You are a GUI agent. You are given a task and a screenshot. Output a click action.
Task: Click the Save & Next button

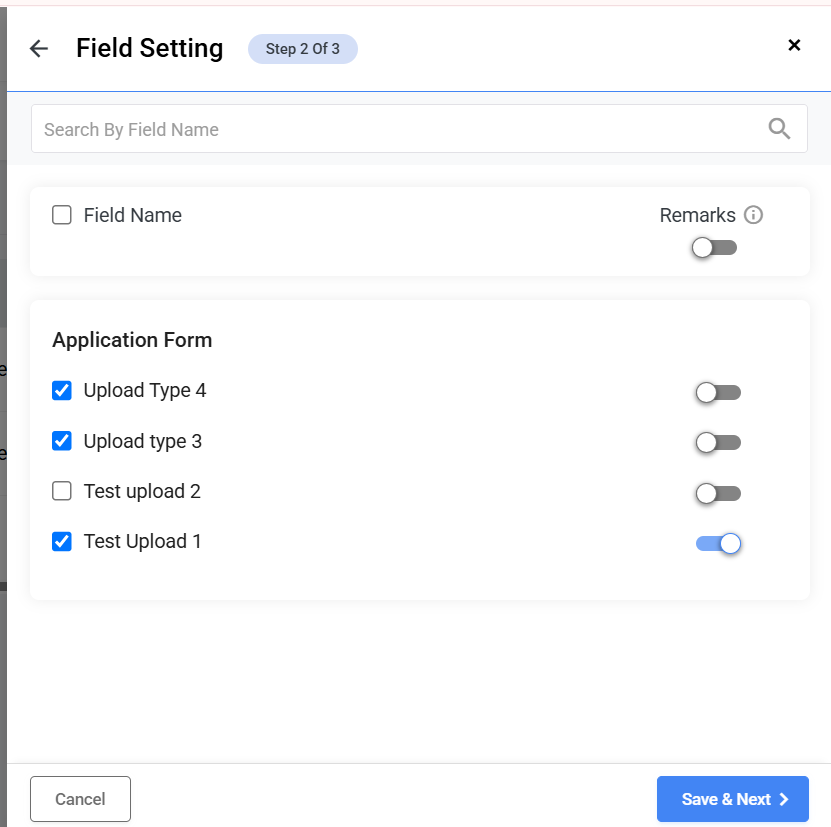[732, 799]
